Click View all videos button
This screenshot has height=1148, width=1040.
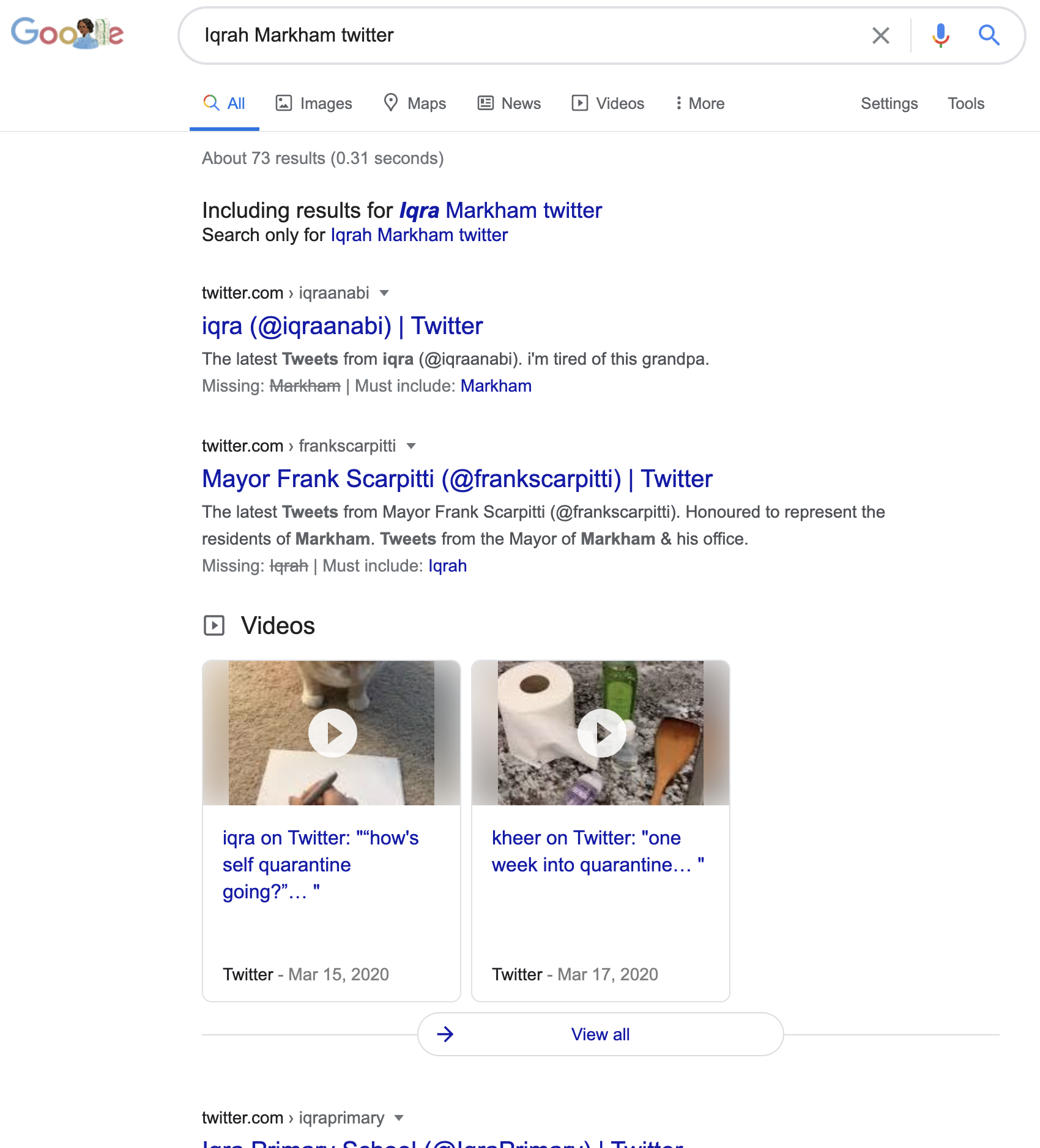(601, 1034)
